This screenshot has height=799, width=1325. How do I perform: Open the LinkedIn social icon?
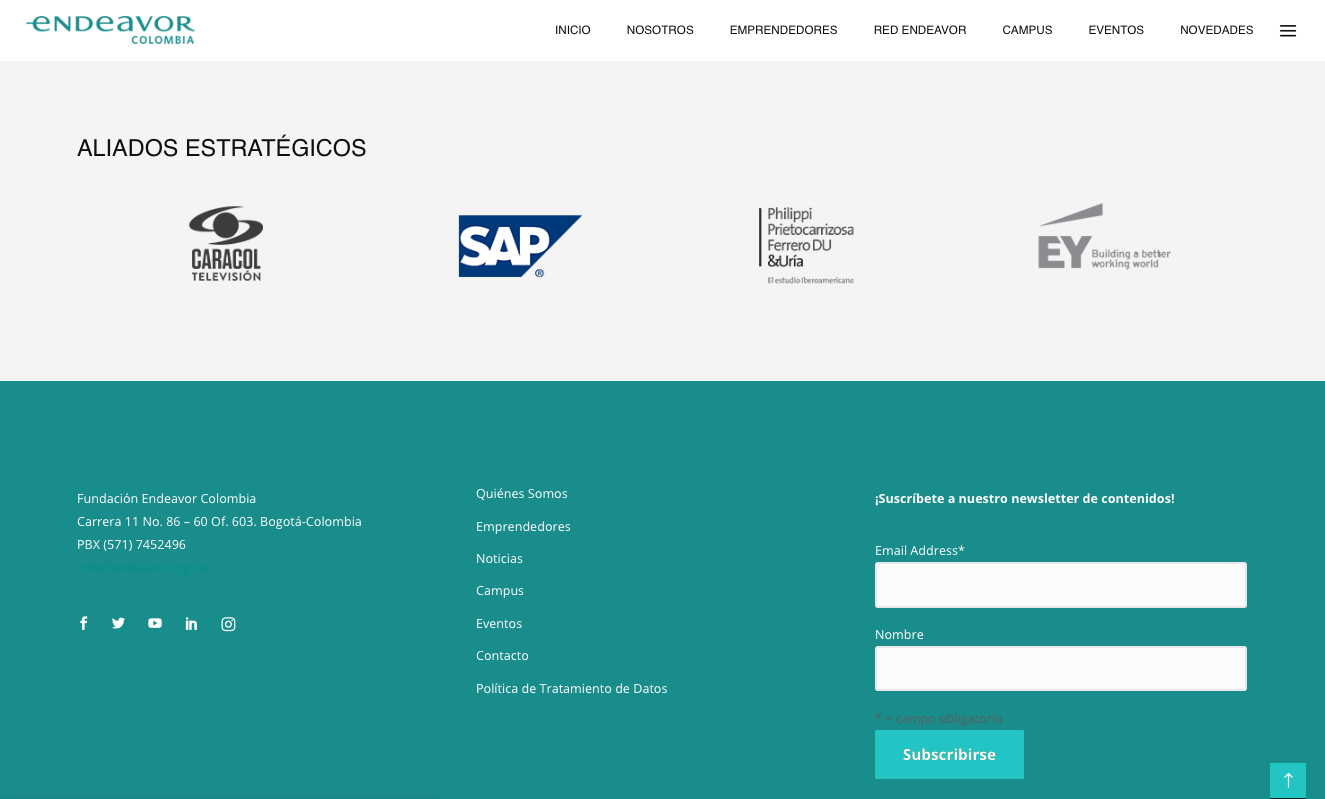click(x=191, y=624)
